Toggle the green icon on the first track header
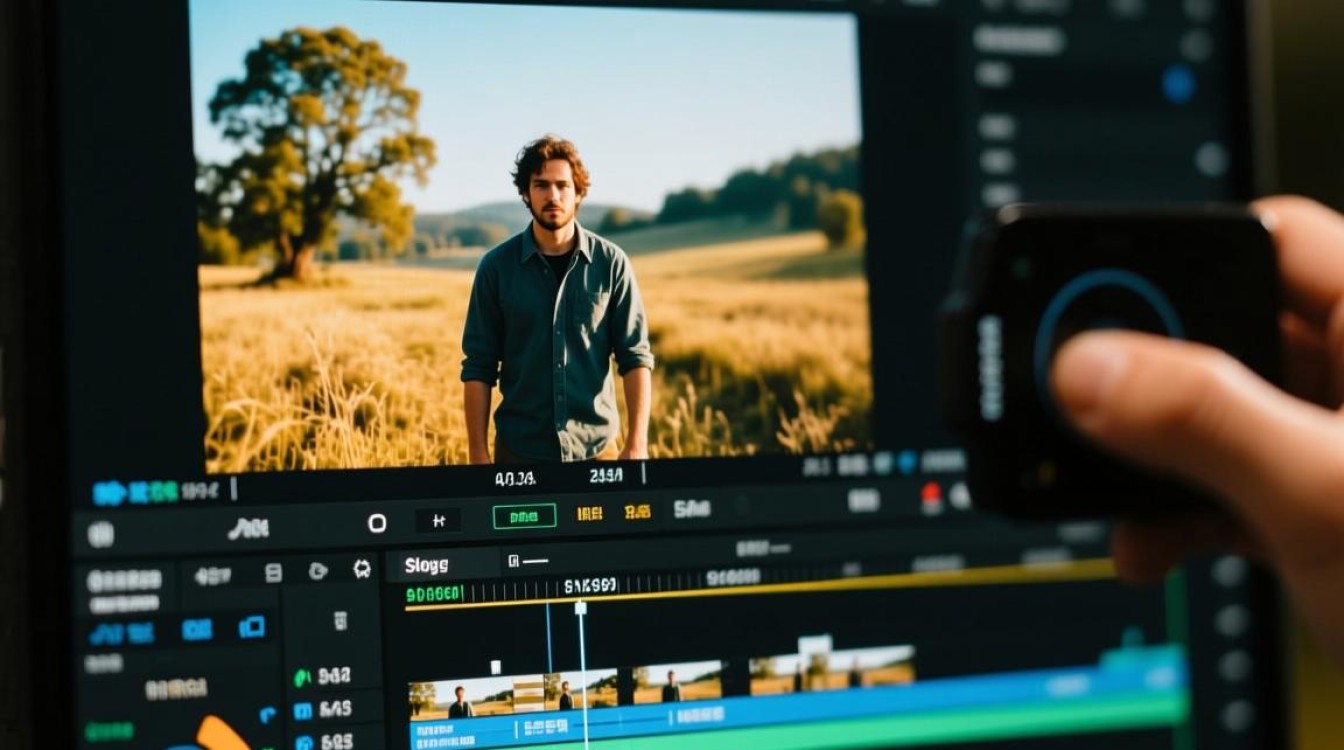 [x=302, y=677]
